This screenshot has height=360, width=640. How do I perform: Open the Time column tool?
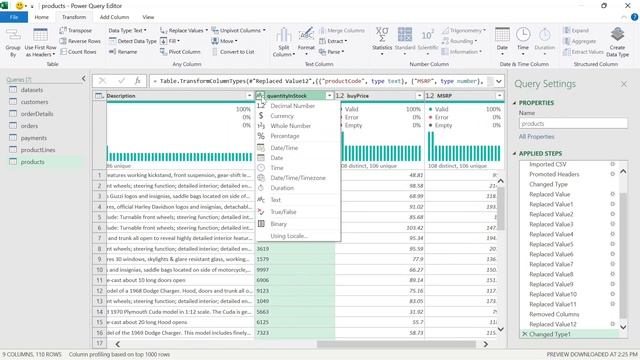coord(523,43)
